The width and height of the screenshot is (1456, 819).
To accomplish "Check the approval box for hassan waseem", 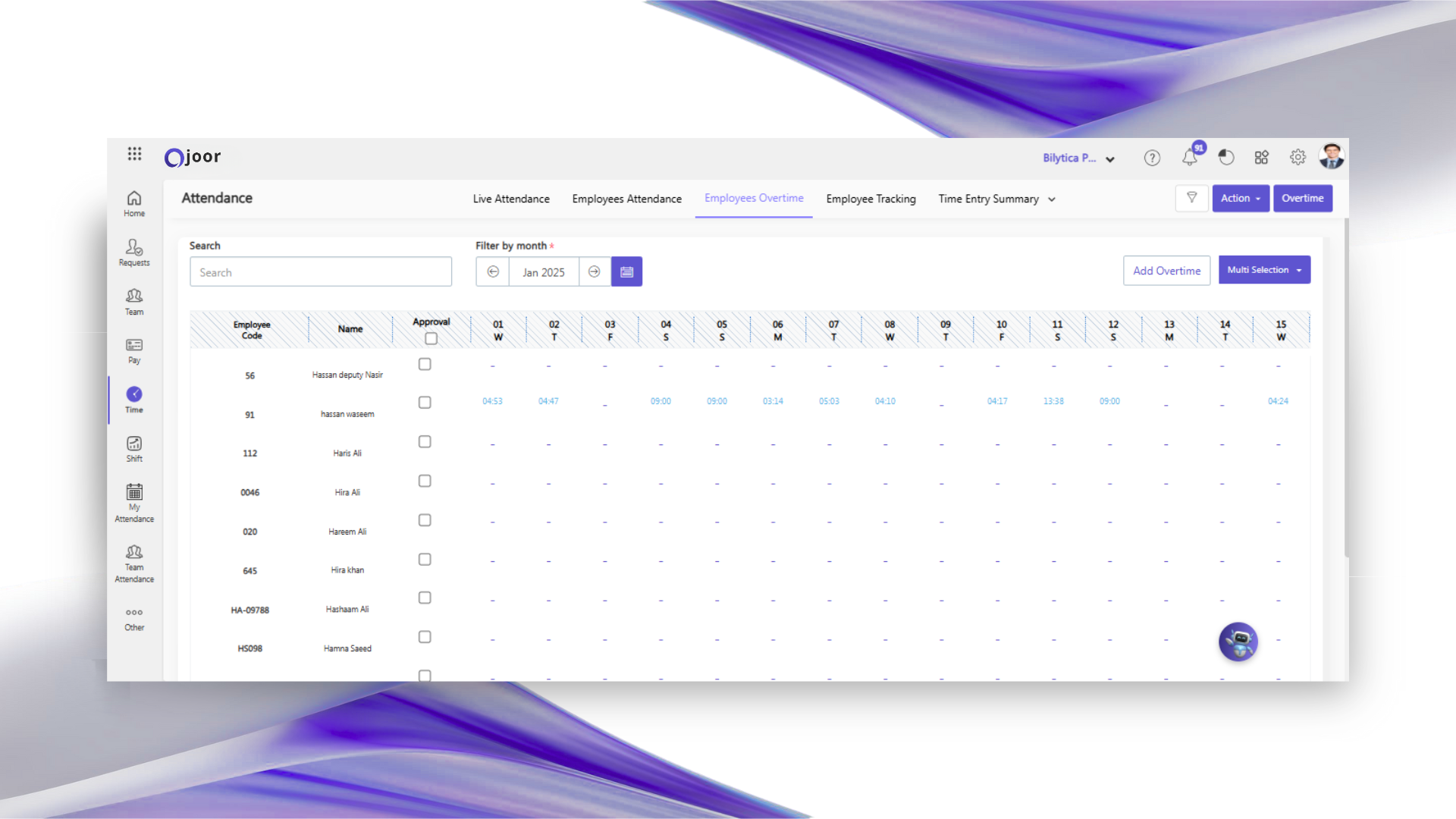I will pyautogui.click(x=425, y=403).
